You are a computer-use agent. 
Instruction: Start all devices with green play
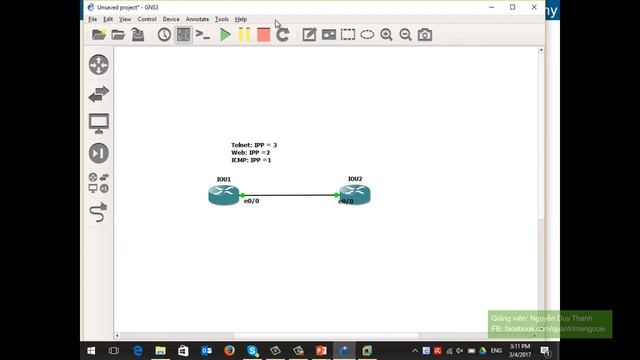click(x=225, y=35)
